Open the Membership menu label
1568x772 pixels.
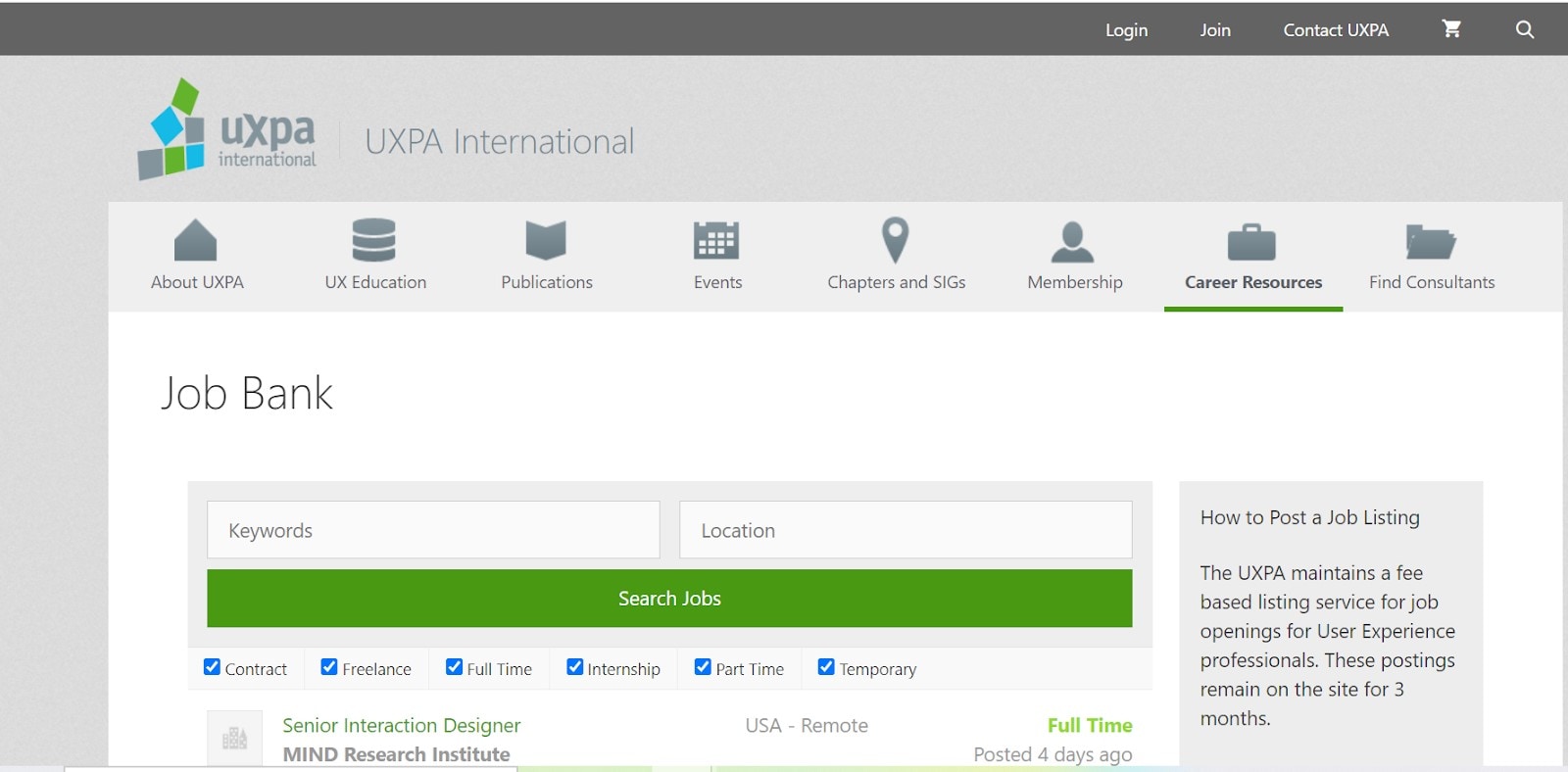tap(1075, 282)
